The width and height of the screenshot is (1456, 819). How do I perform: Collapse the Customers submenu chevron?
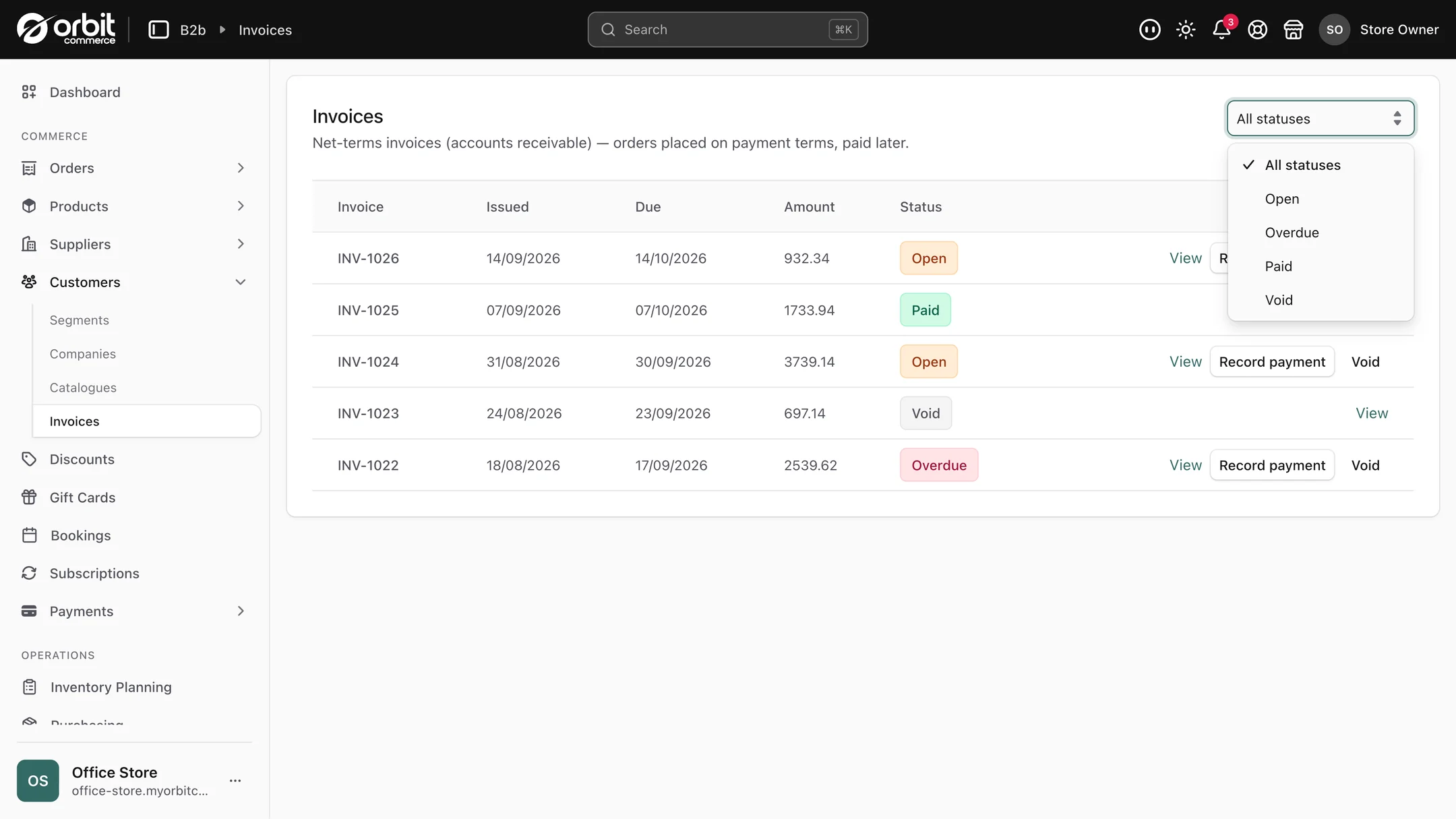(241, 282)
